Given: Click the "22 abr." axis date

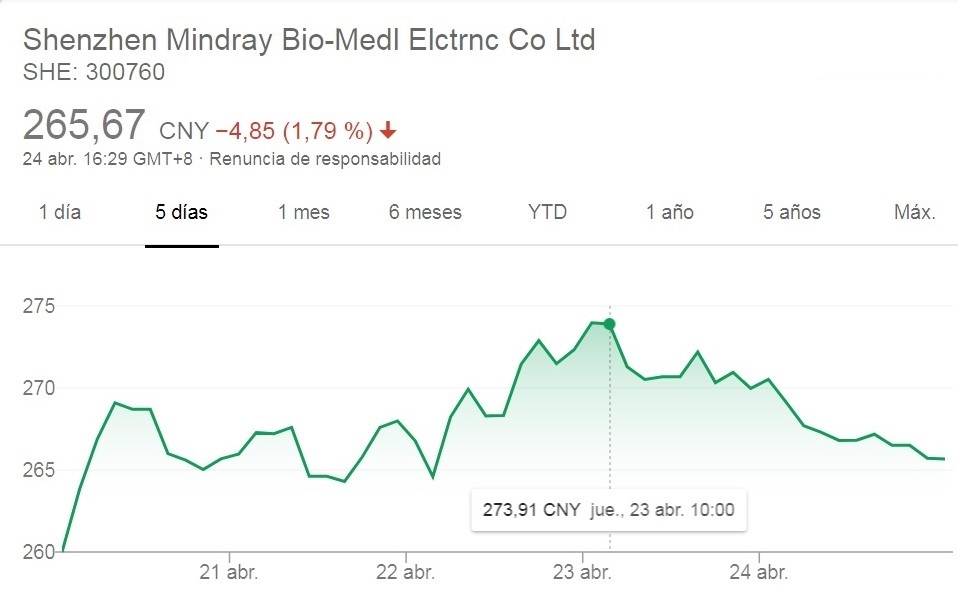Looking at the screenshot, I should coord(406,573).
